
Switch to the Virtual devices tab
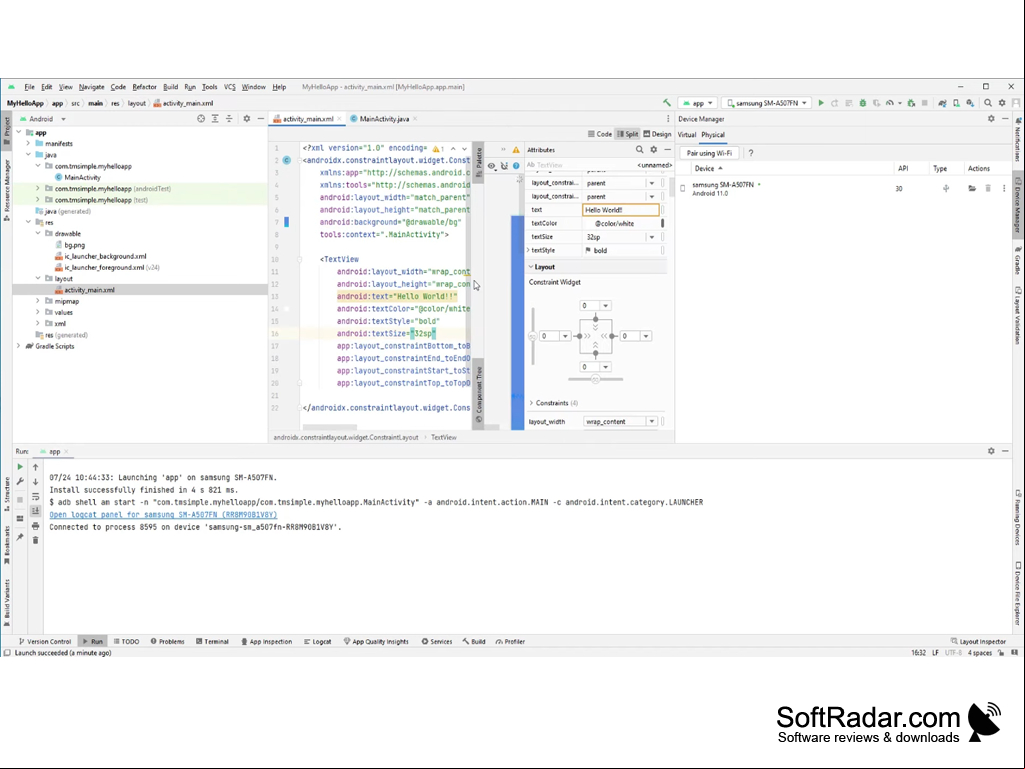686,135
